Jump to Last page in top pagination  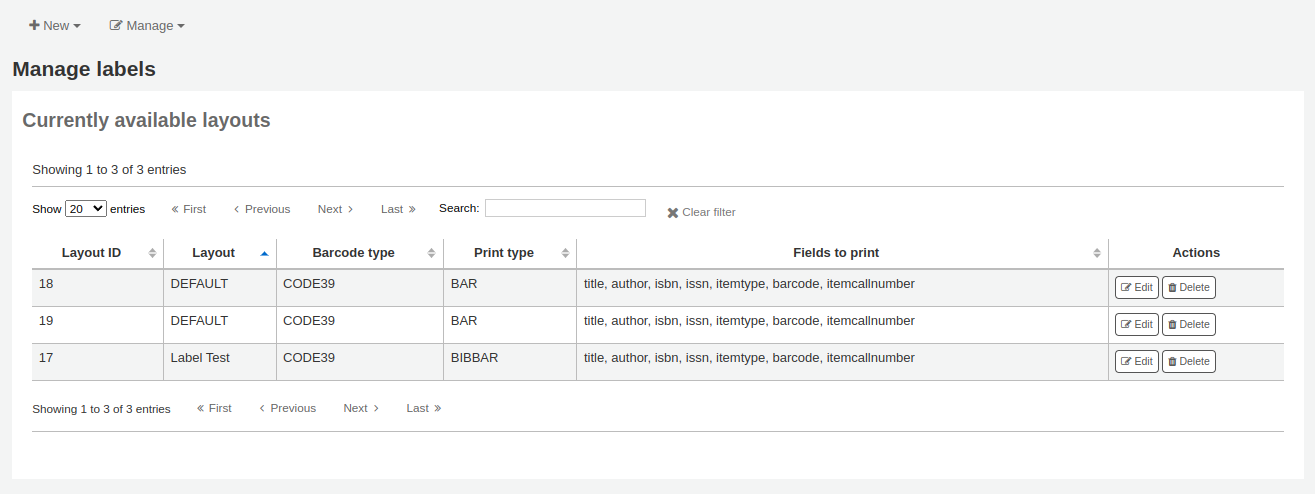click(398, 209)
